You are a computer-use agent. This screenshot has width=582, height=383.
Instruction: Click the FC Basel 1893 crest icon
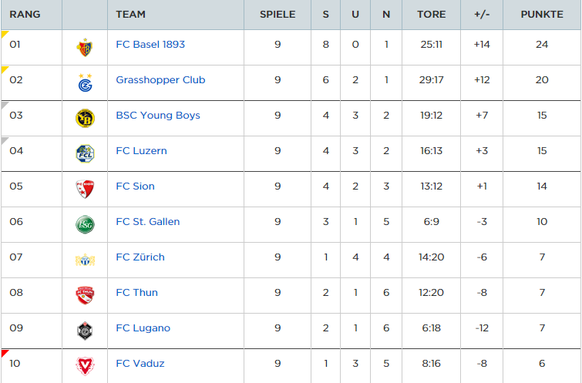tap(85, 48)
